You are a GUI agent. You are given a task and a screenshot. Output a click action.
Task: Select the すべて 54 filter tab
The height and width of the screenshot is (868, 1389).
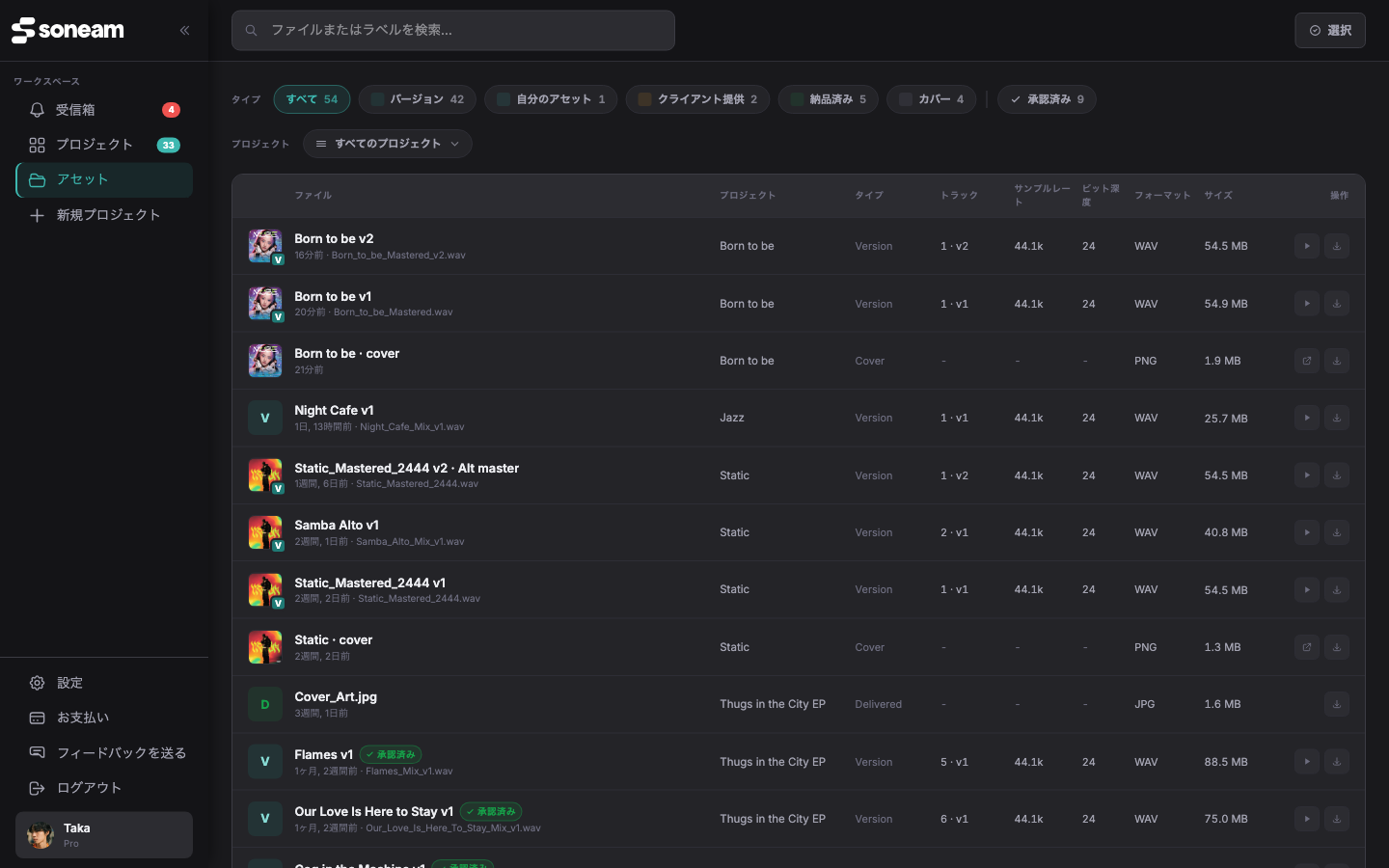[312, 99]
